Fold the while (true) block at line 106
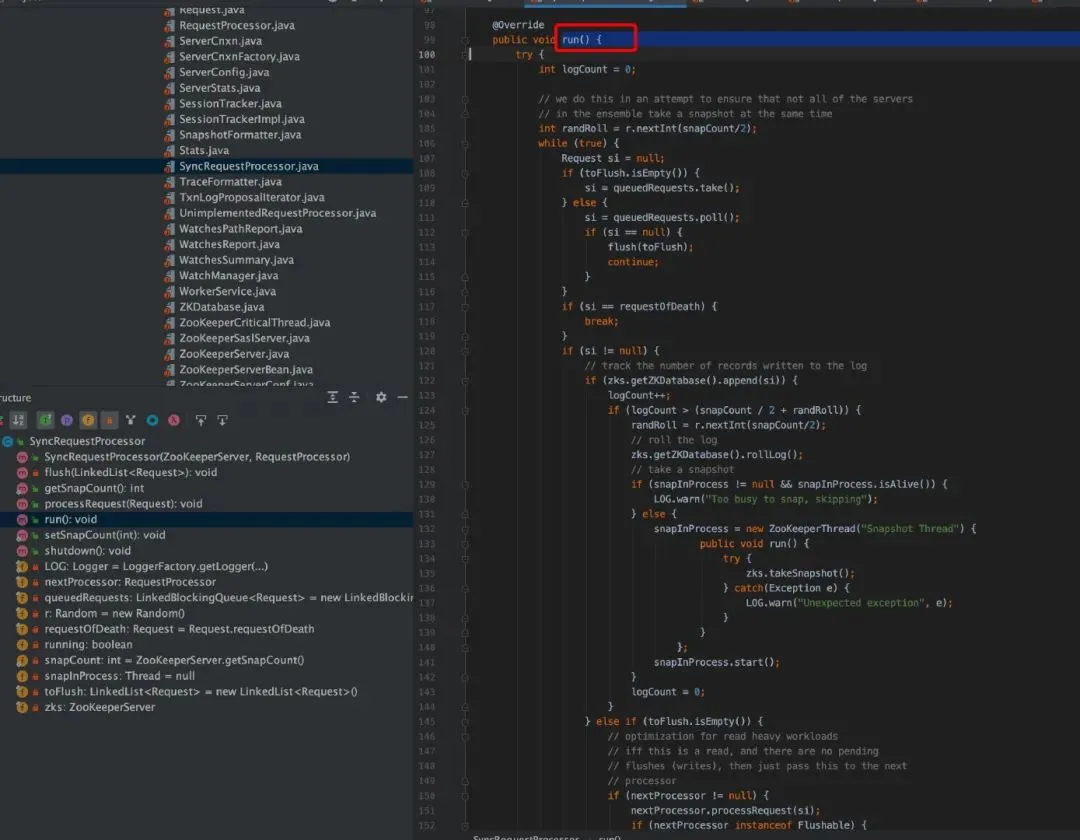 coord(466,144)
